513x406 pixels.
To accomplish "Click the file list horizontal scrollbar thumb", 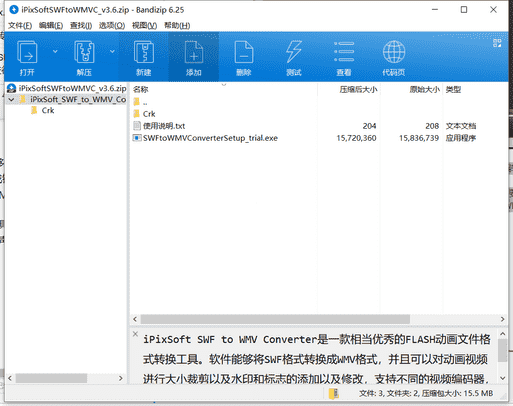I will click(x=275, y=319).
